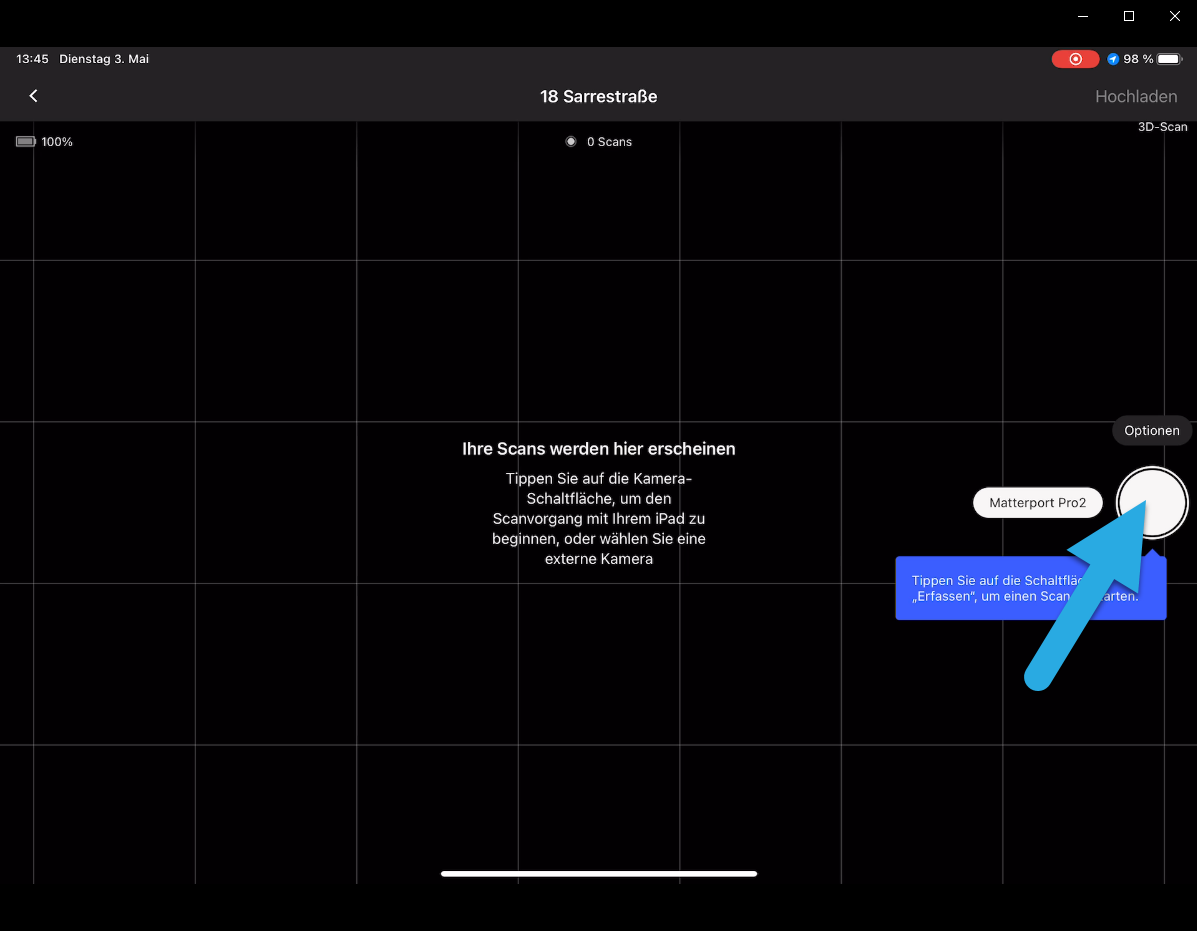Click the 18 Sarrestraße title

(x=598, y=97)
